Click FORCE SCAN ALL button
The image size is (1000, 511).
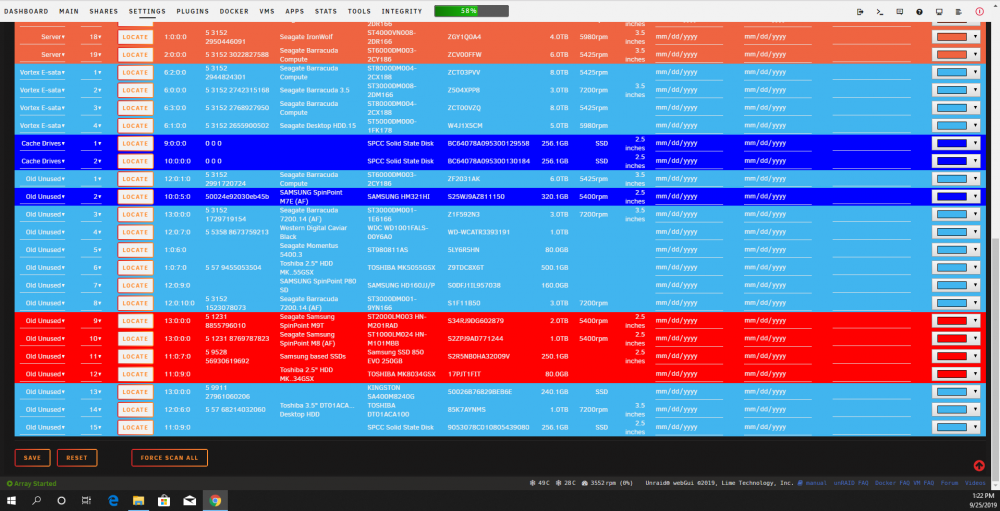point(169,458)
